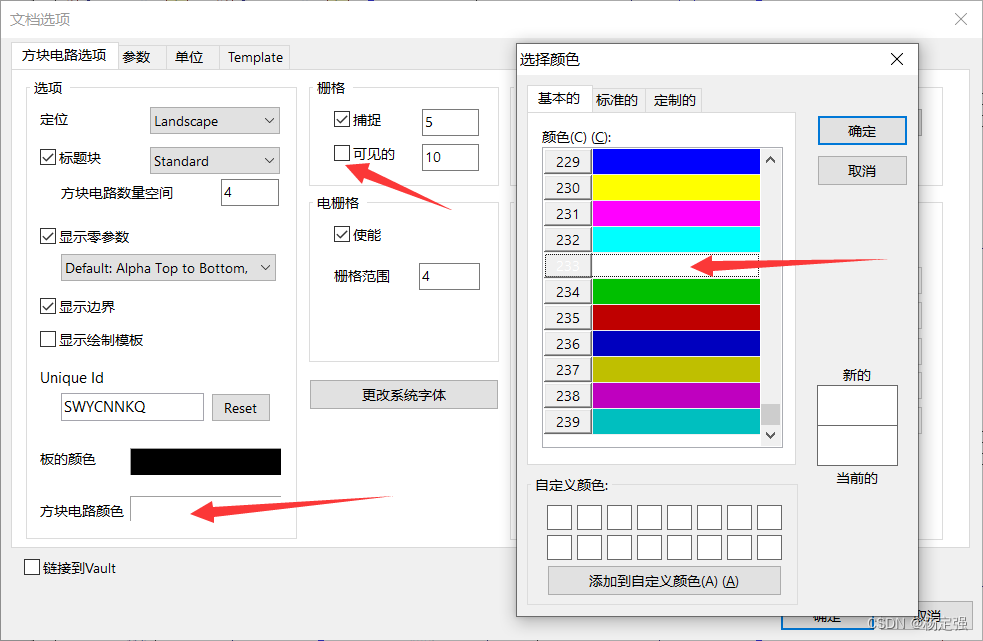Switch to the 标准的 tab in color dialog
The height and width of the screenshot is (641, 983).
pos(616,99)
